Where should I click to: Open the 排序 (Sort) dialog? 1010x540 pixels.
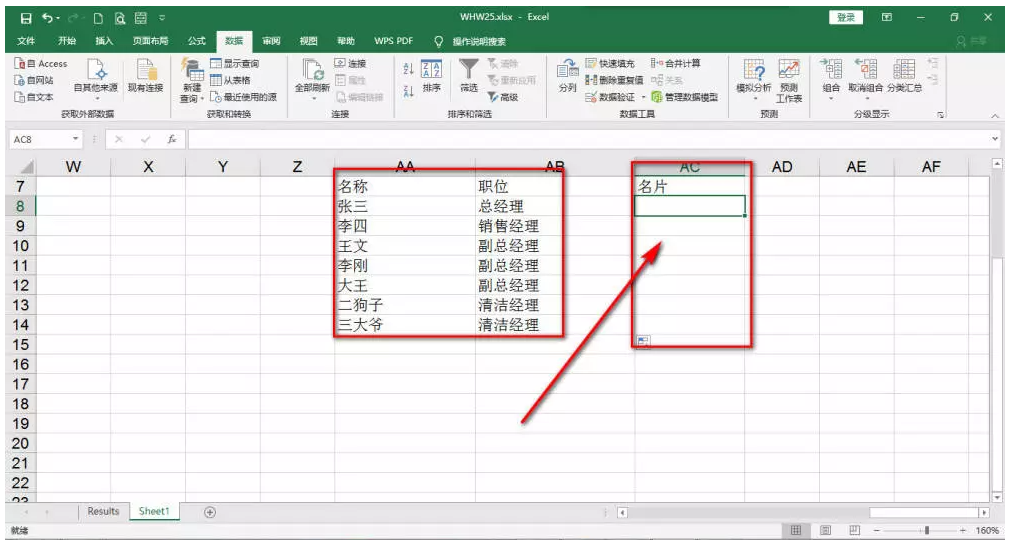click(432, 76)
